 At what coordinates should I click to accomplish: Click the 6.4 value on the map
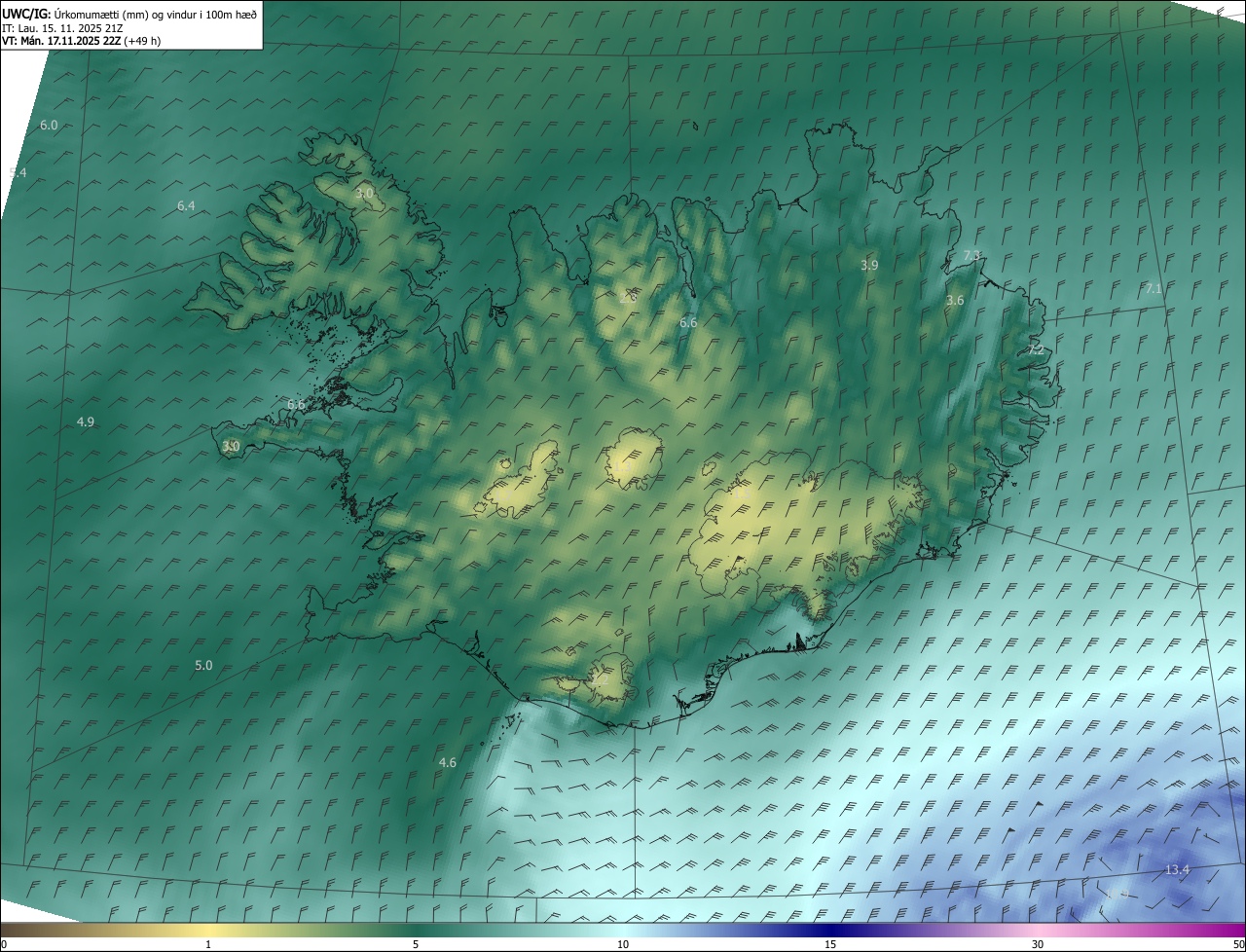click(186, 205)
